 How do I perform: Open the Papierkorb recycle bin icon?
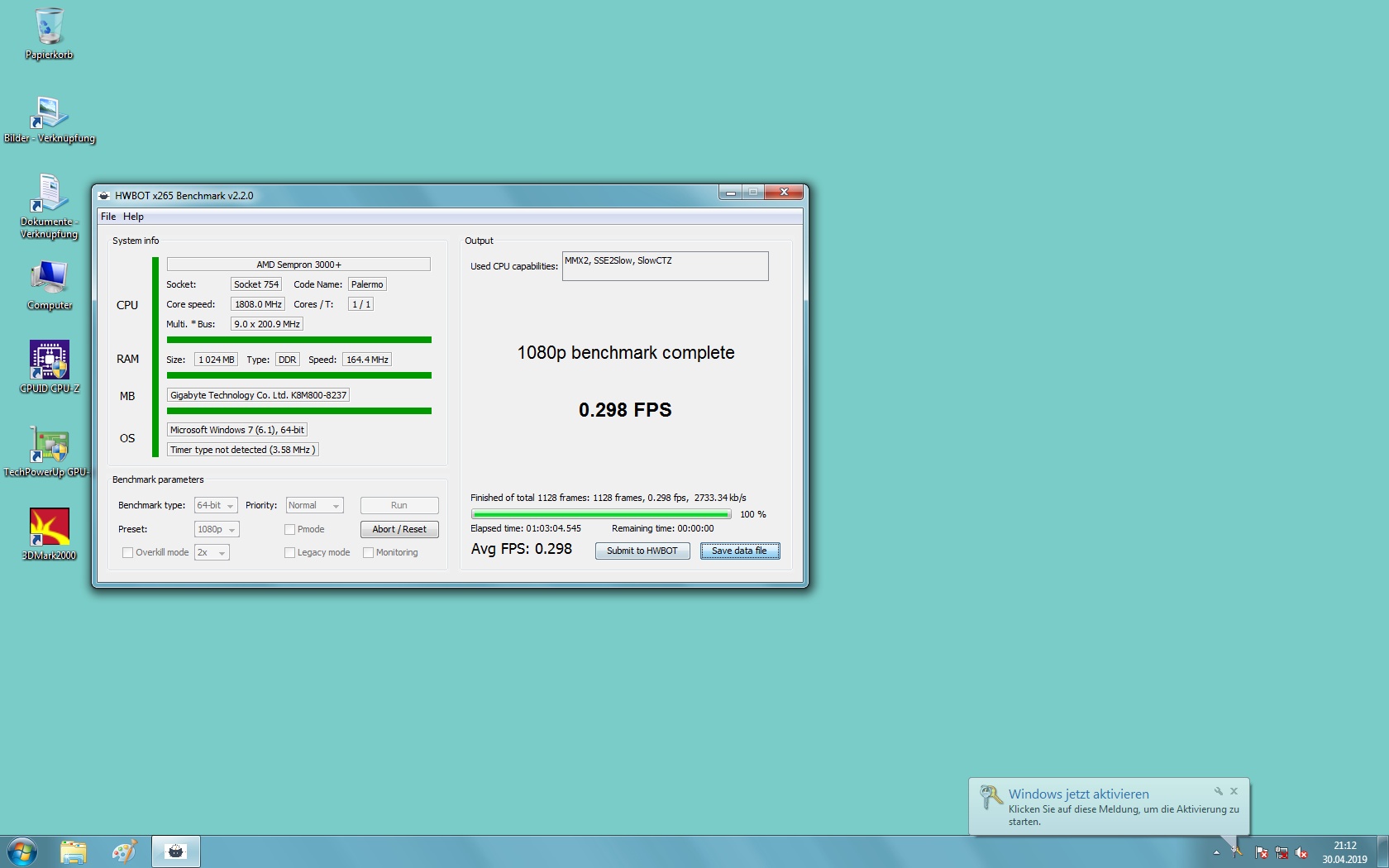pyautogui.click(x=49, y=34)
